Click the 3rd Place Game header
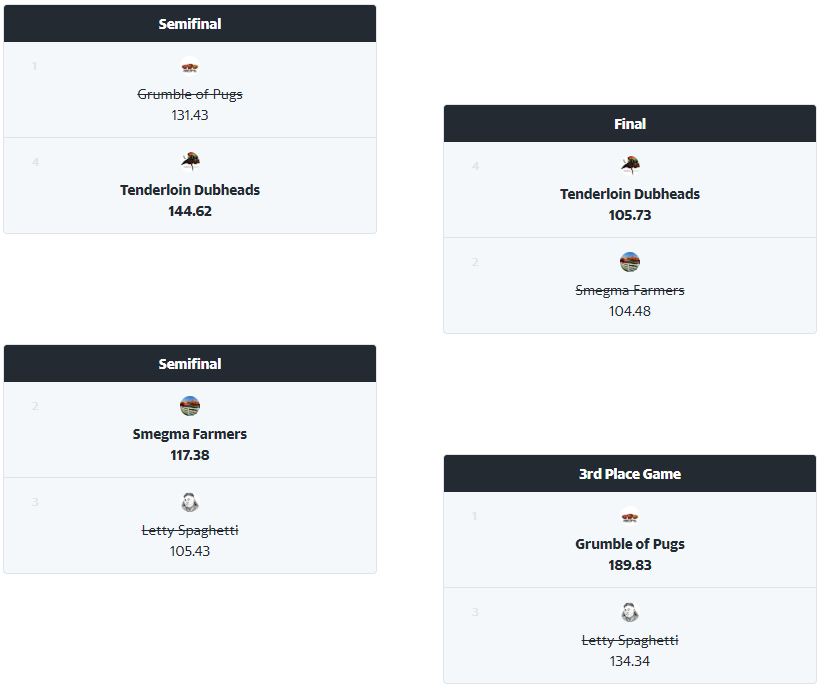 tap(630, 474)
